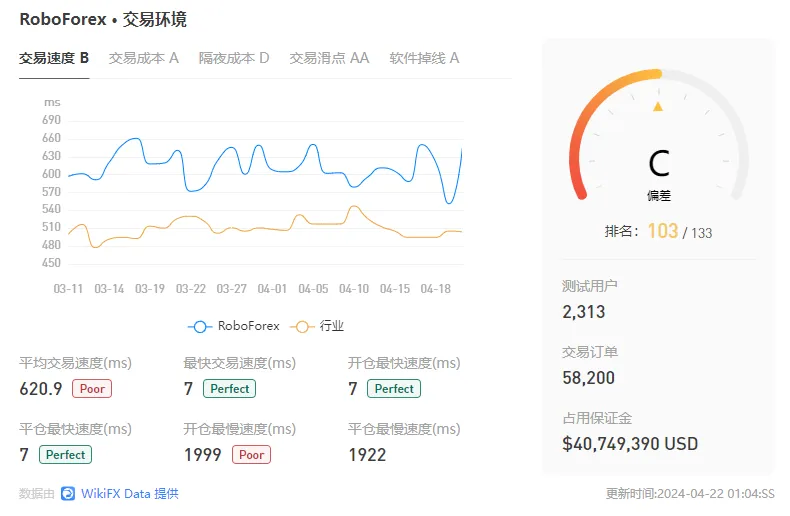Open the WikiFX Data 提供 link

[x=129, y=493]
